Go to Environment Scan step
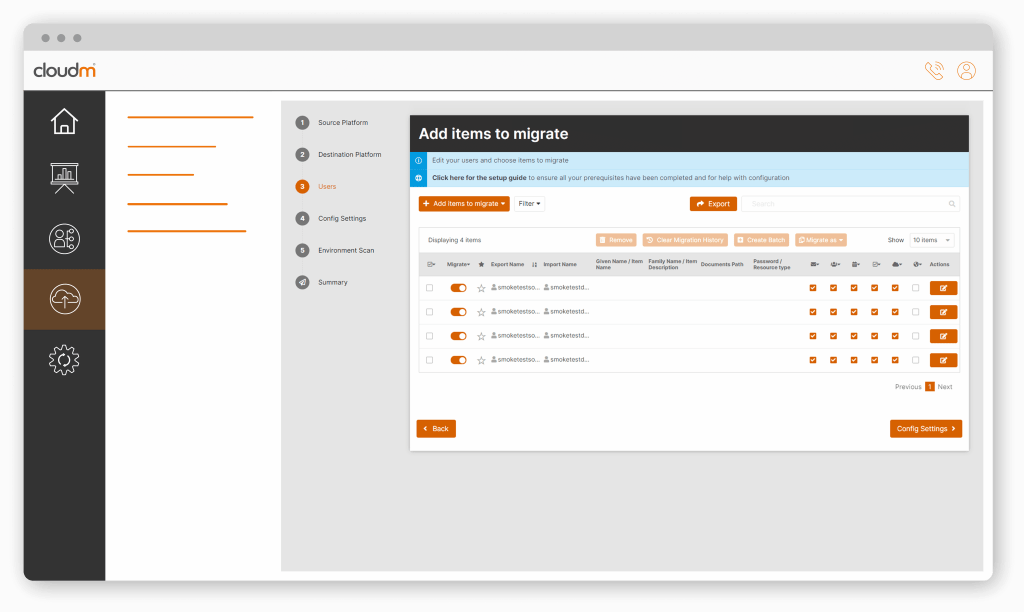Image resolution: width=1024 pixels, height=612 pixels. point(345,250)
